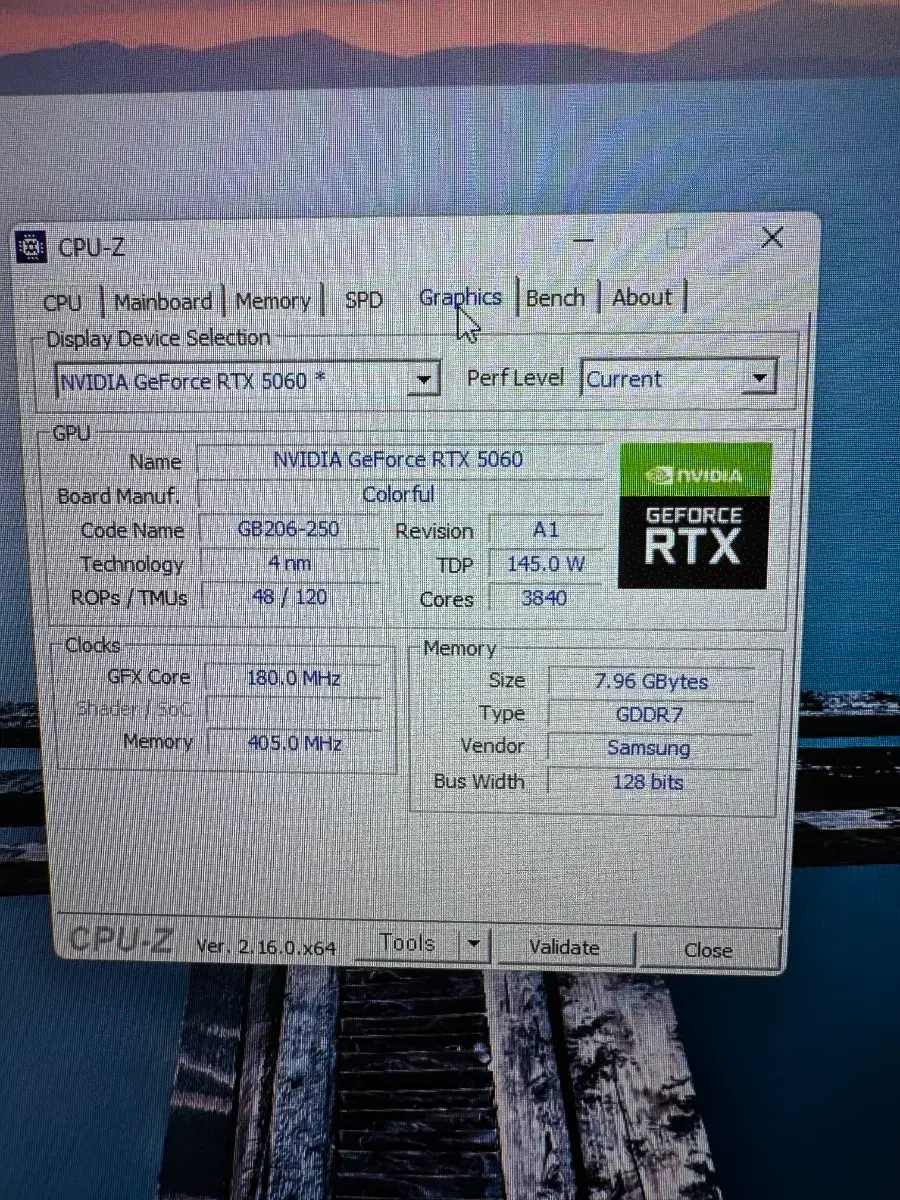Minimize the CPU-Z window

pos(584,240)
